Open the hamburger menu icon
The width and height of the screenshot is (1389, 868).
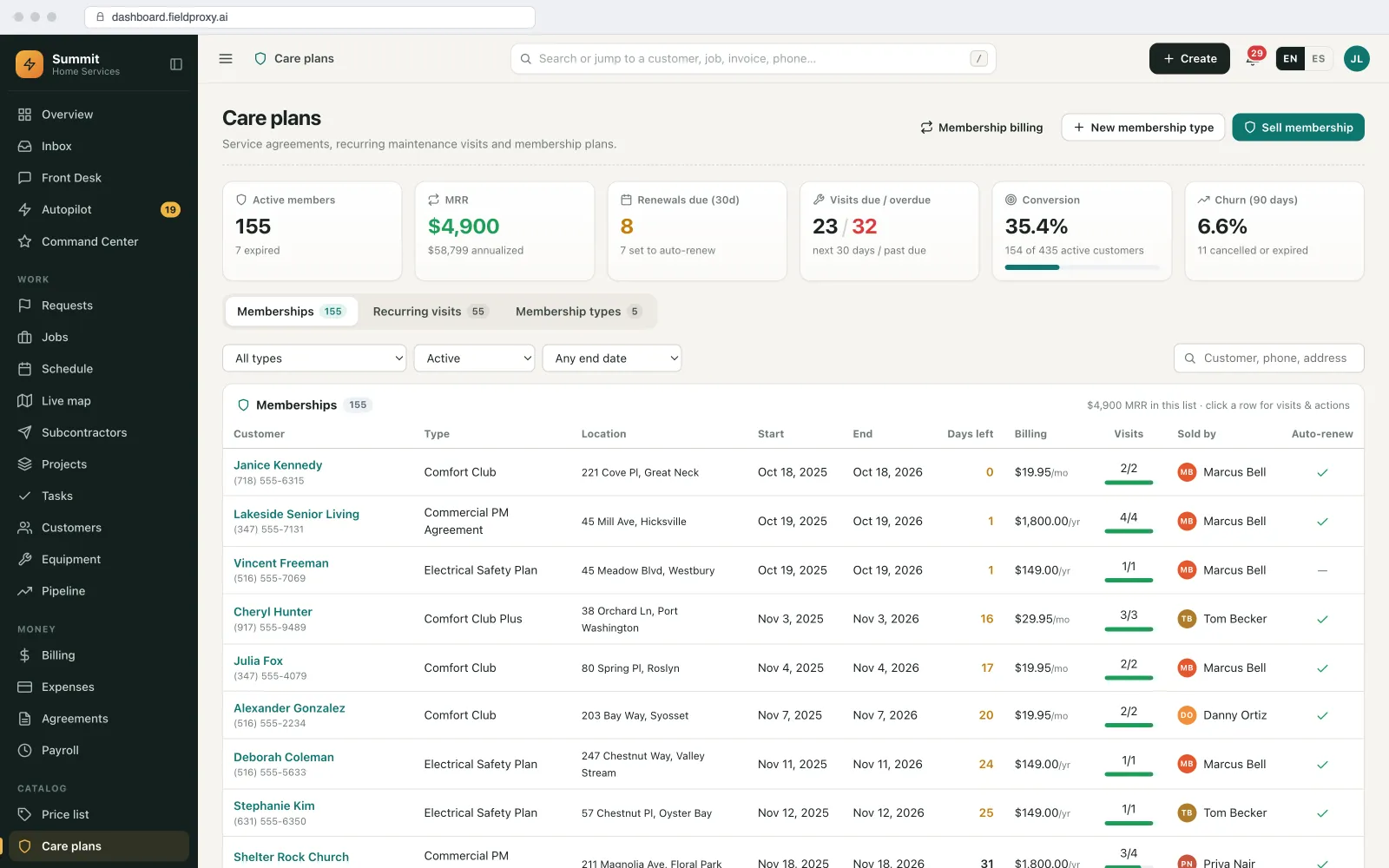226,59
